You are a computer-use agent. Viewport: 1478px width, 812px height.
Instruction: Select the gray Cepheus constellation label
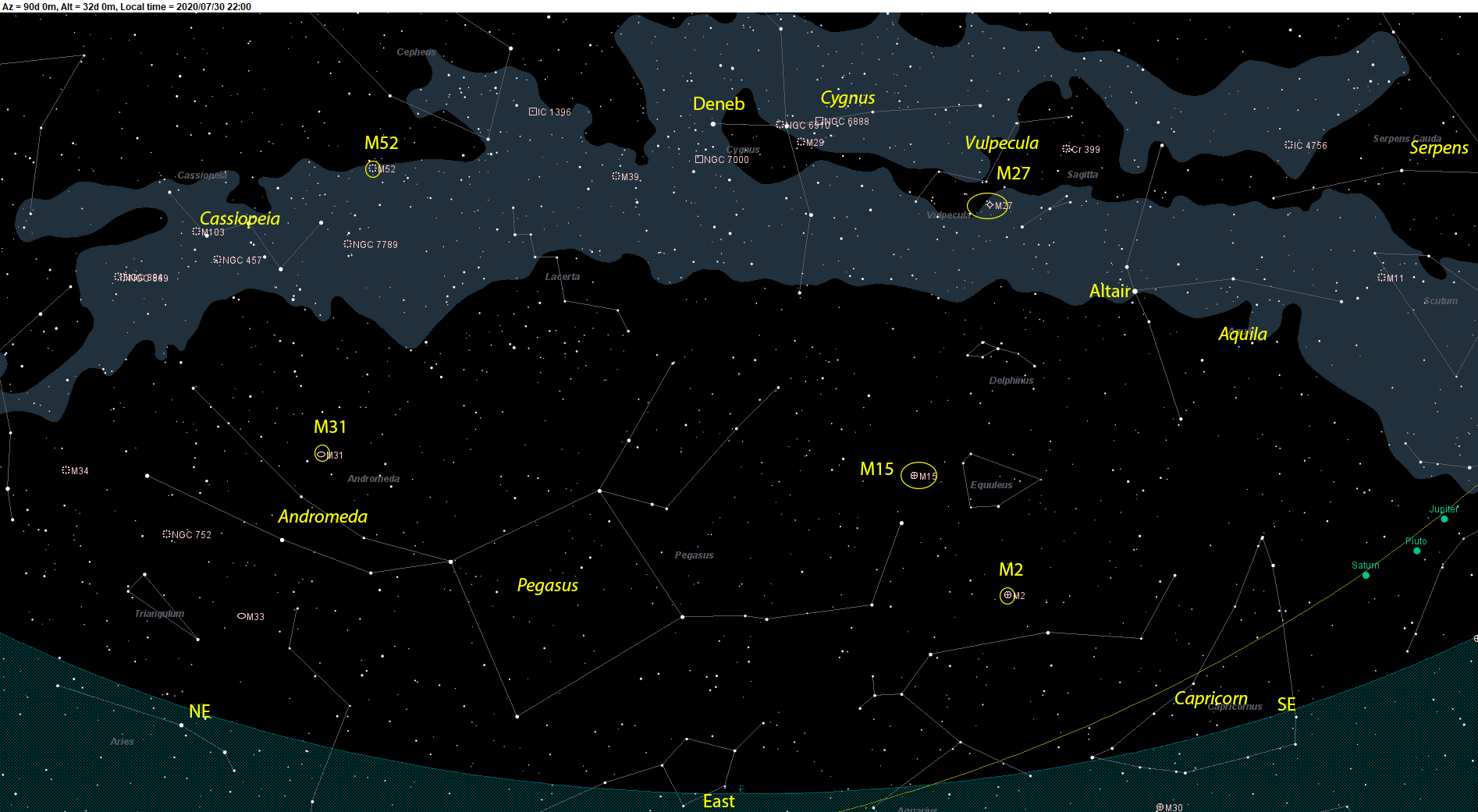tap(416, 52)
